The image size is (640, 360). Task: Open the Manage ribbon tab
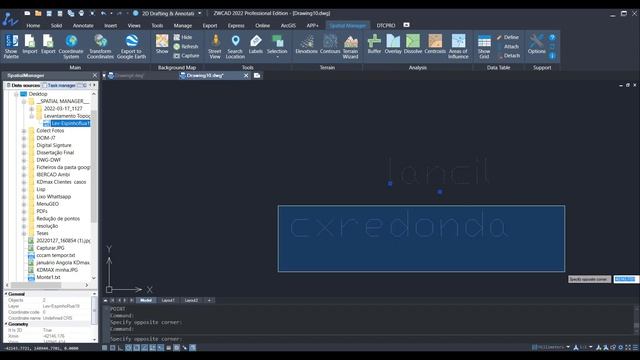[182, 25]
